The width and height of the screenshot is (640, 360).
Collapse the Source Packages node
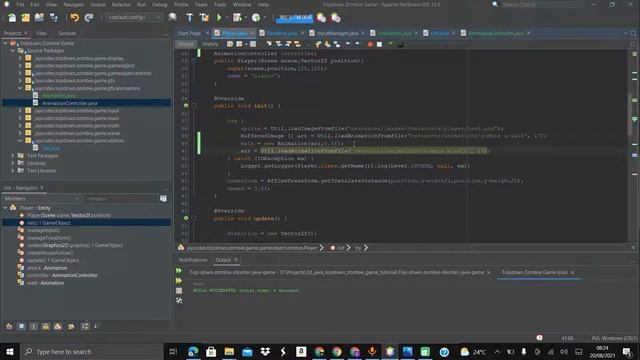(x=13, y=51)
